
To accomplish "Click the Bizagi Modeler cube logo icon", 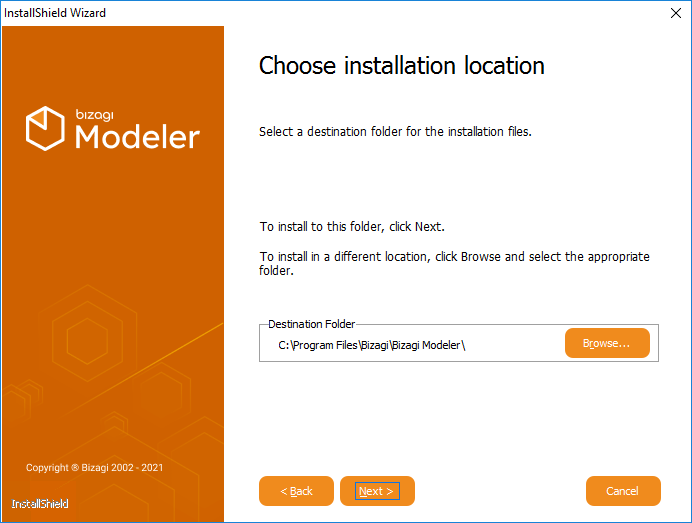I will coord(45,128).
